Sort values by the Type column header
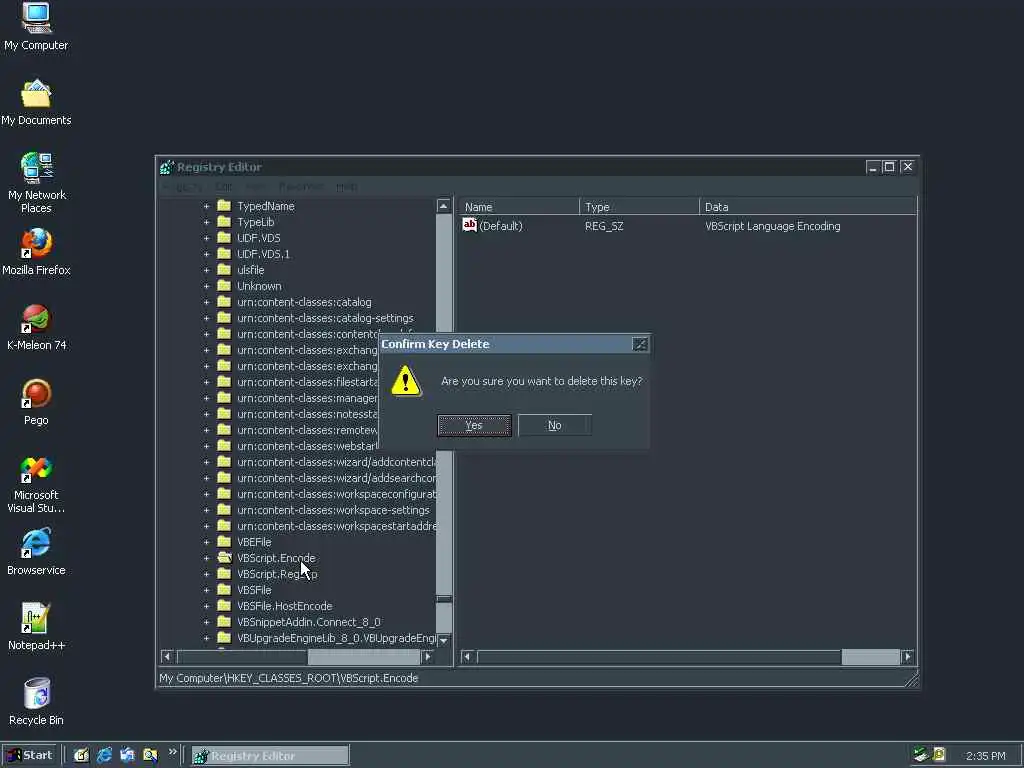The width and height of the screenshot is (1024, 768). pyautogui.click(x=639, y=206)
